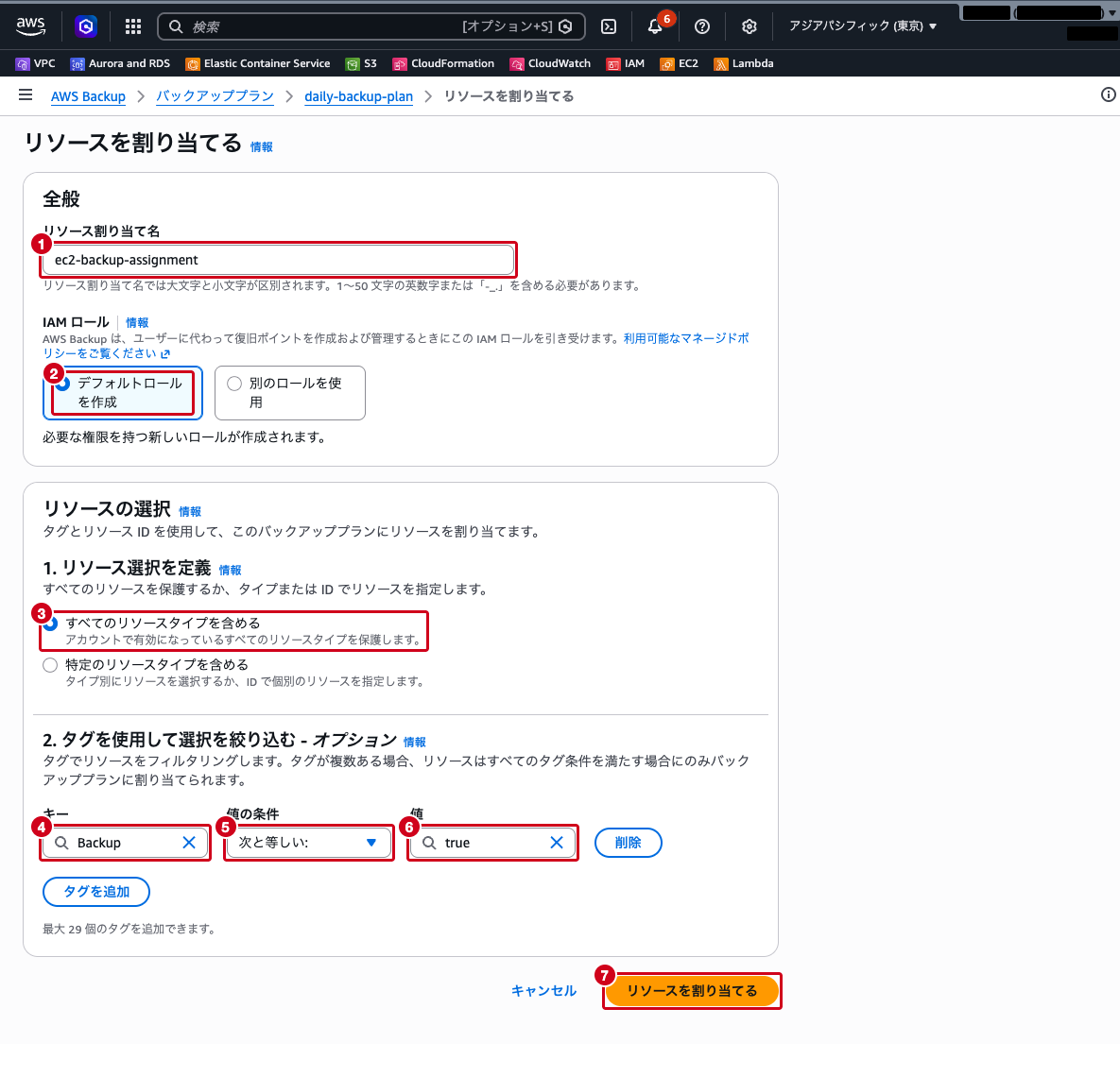
Task: Focus the global 検索 search box
Action: tap(371, 26)
